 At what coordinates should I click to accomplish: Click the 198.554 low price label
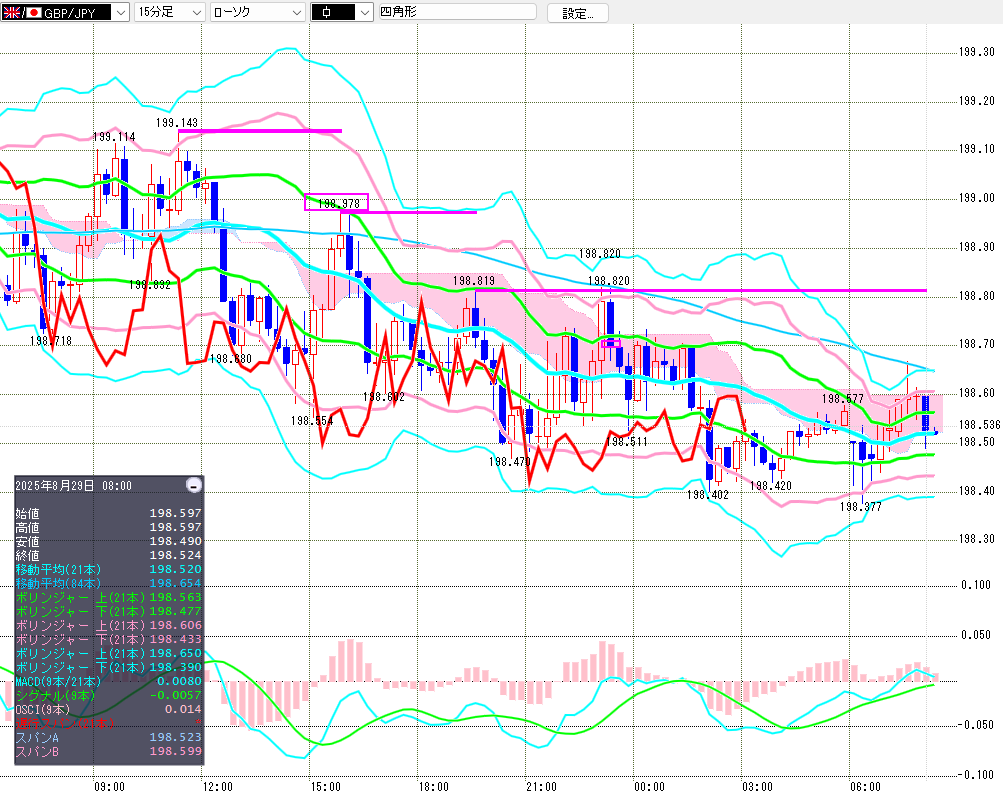coord(312,421)
